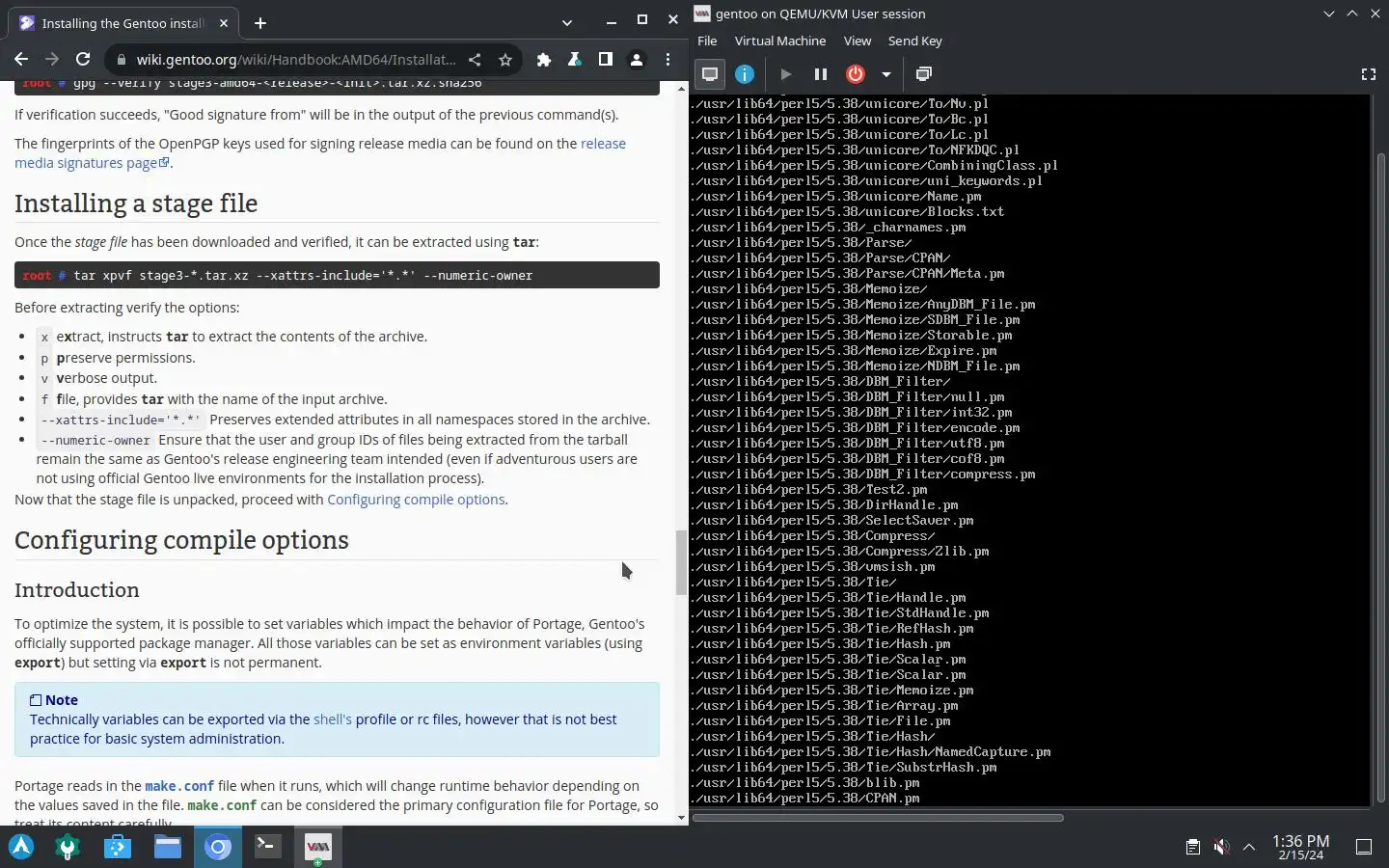
Task: Bookmark this page with the star
Action: (505, 60)
